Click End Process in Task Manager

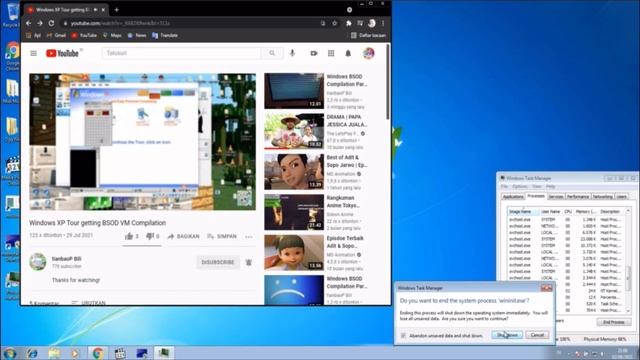[x=614, y=322]
